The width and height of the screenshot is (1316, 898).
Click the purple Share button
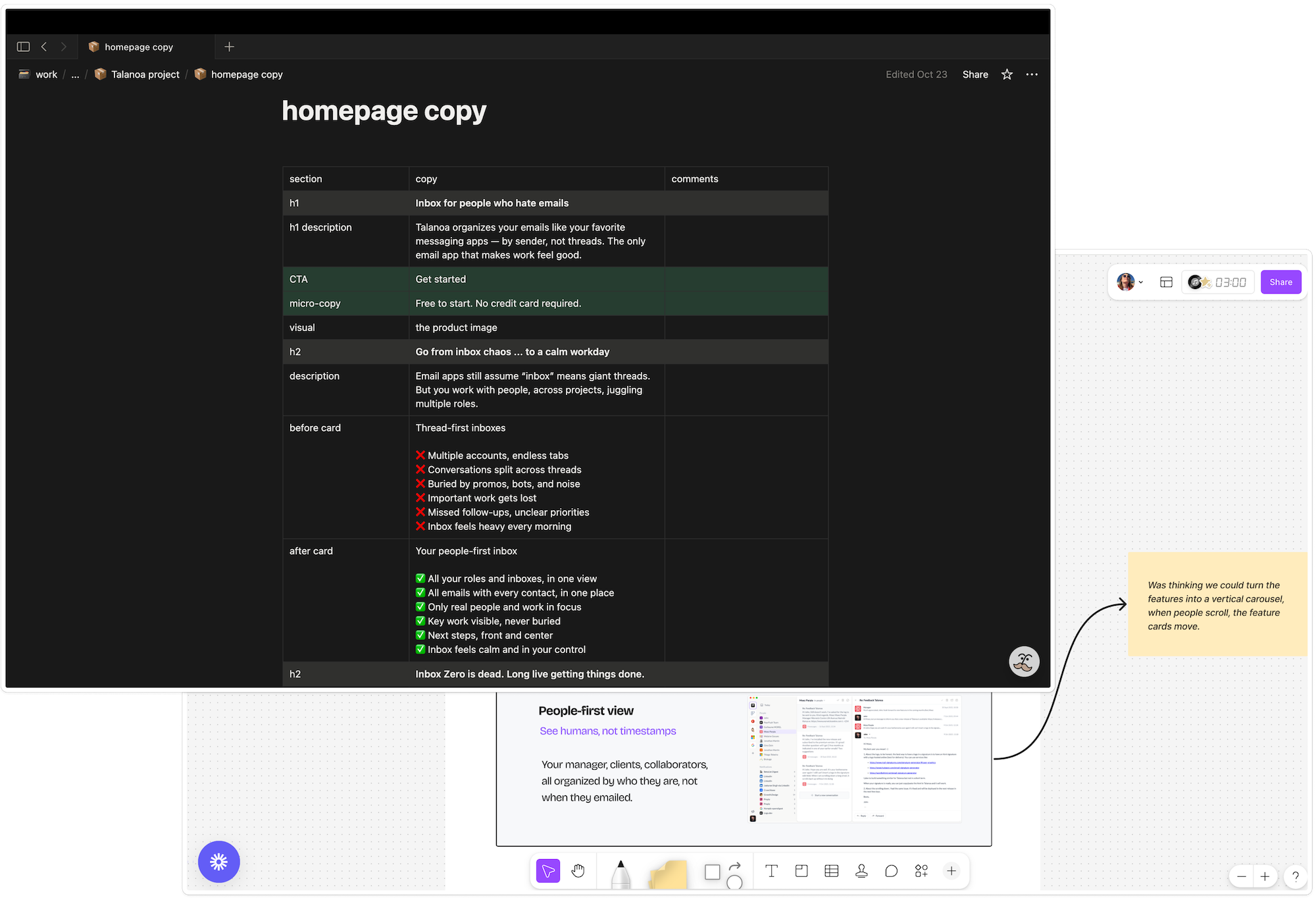(1280, 282)
